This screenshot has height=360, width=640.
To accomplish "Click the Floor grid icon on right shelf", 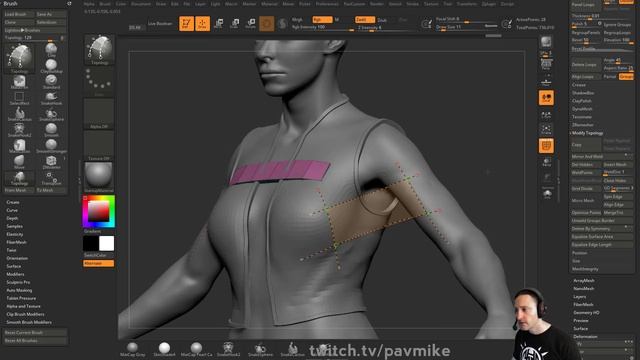I will tap(546, 82).
